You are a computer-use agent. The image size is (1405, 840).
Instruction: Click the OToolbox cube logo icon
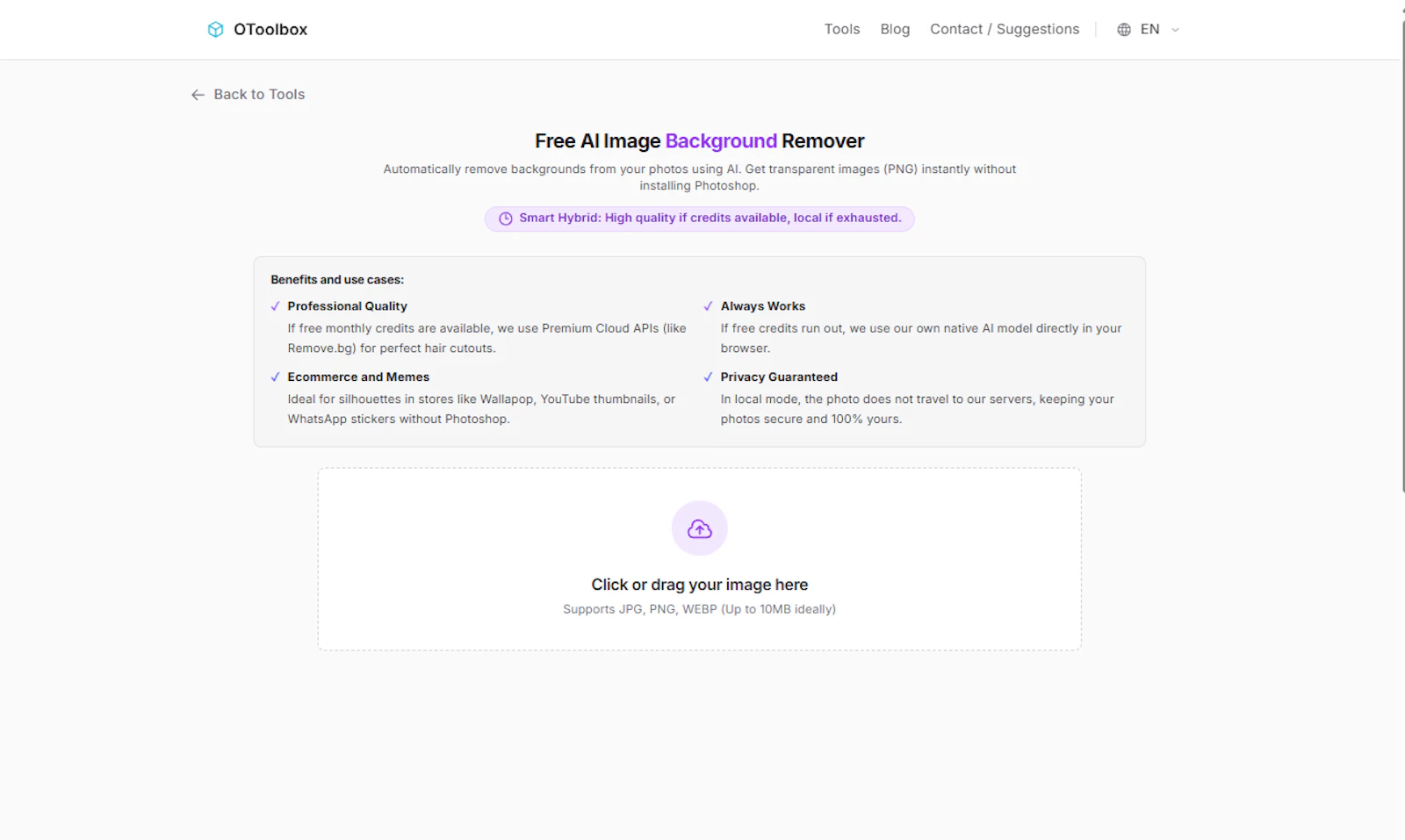pos(215,30)
